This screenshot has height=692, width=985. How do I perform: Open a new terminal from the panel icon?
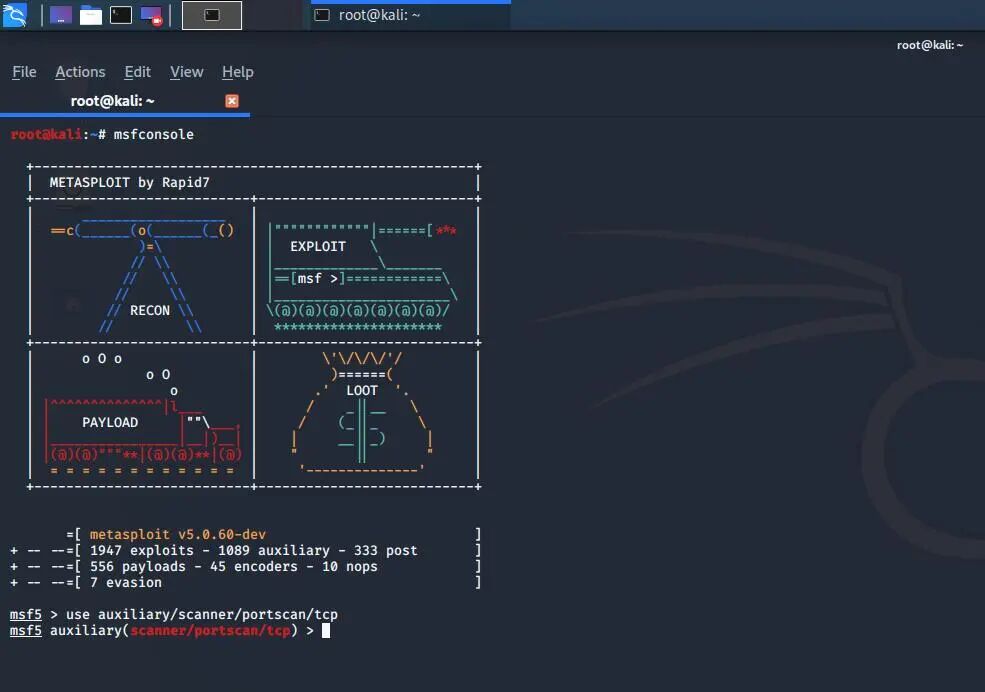(x=120, y=15)
